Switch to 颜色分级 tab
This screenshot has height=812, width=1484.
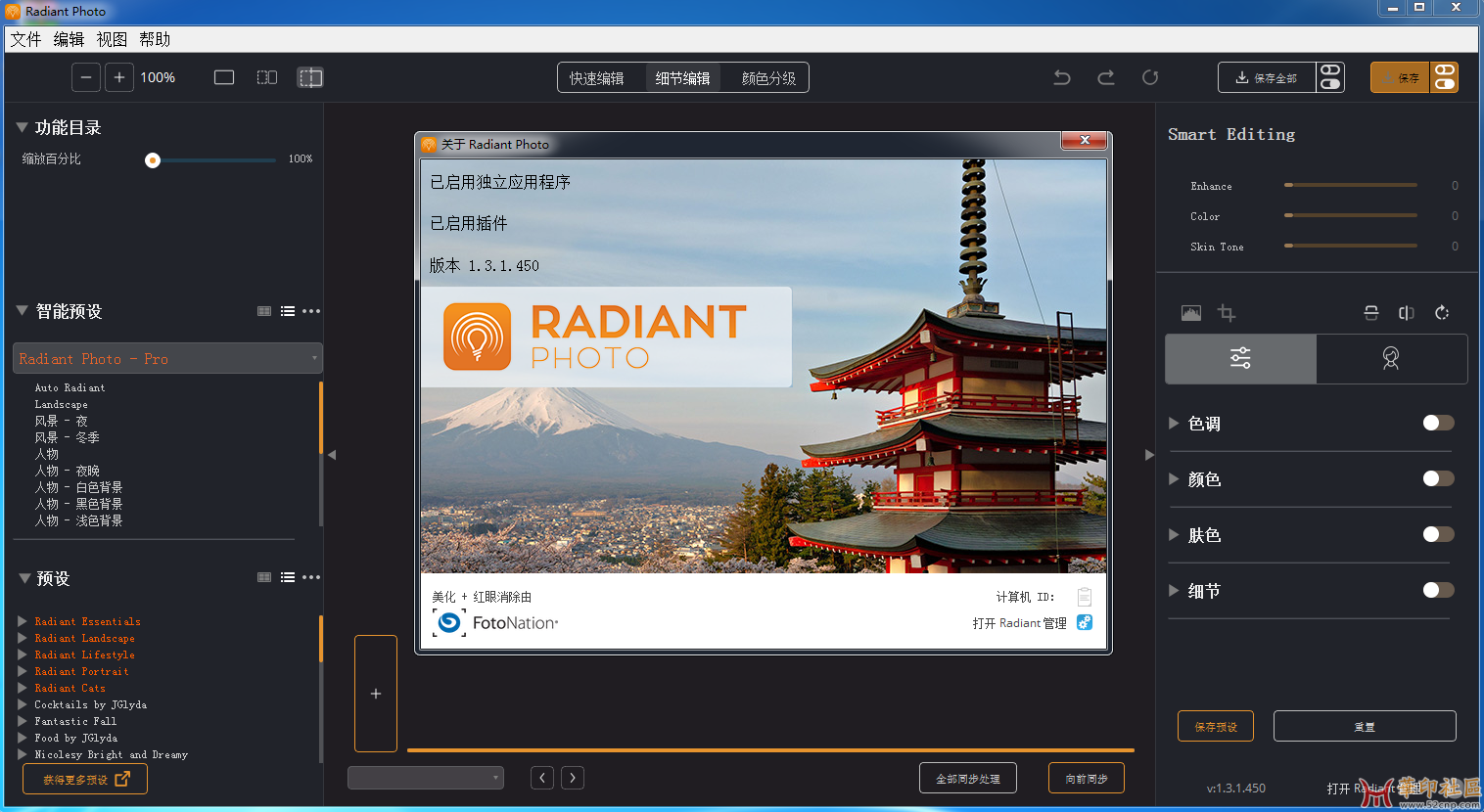768,78
